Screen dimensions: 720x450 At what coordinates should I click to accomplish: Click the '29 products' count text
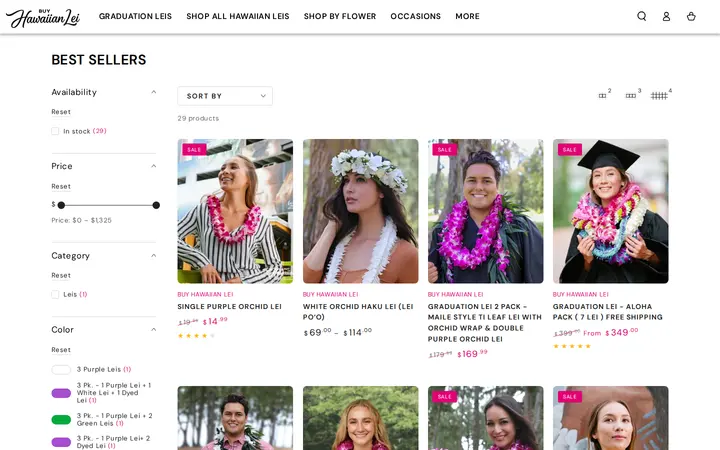coord(198,118)
